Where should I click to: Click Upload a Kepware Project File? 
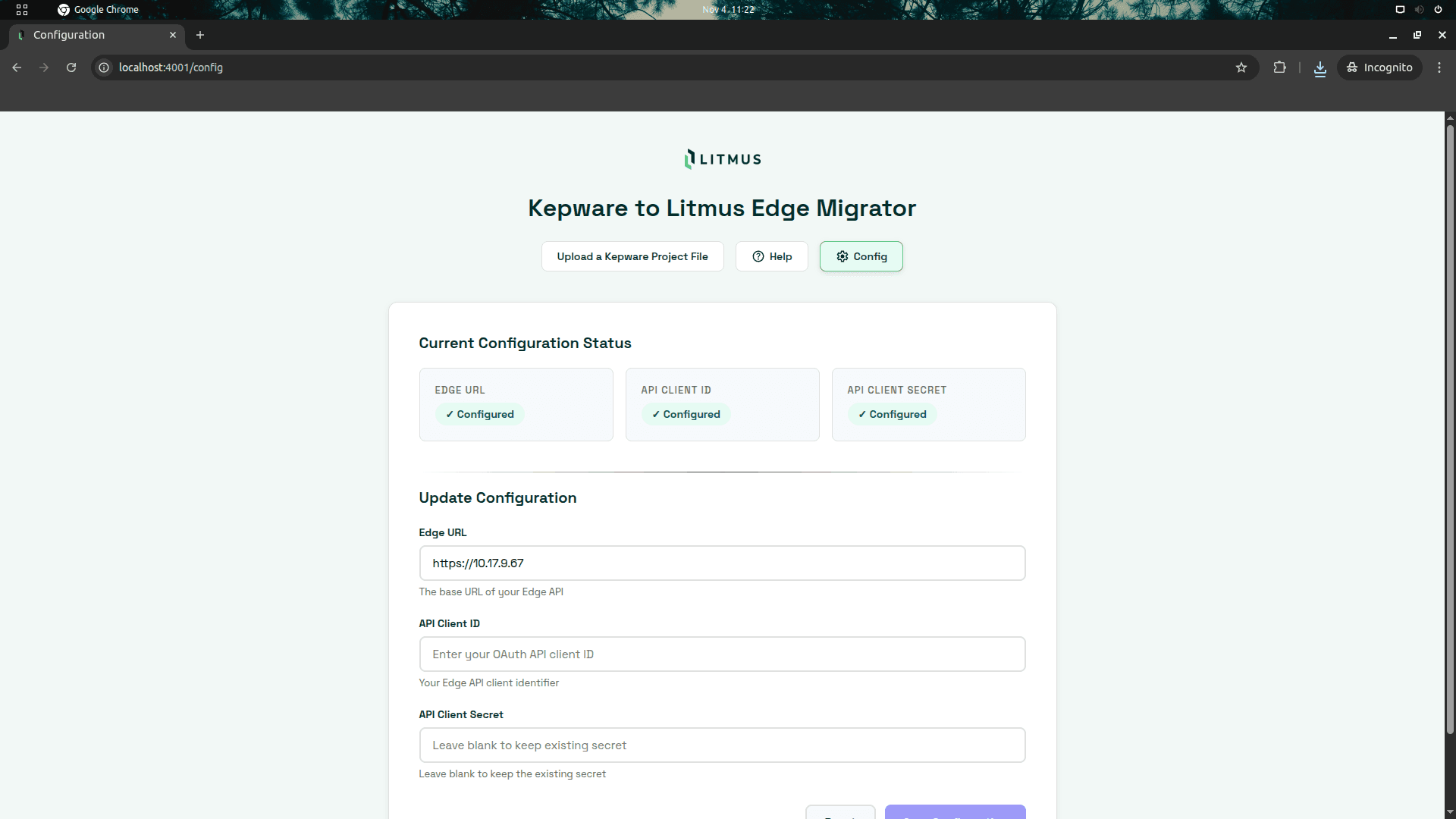632,256
